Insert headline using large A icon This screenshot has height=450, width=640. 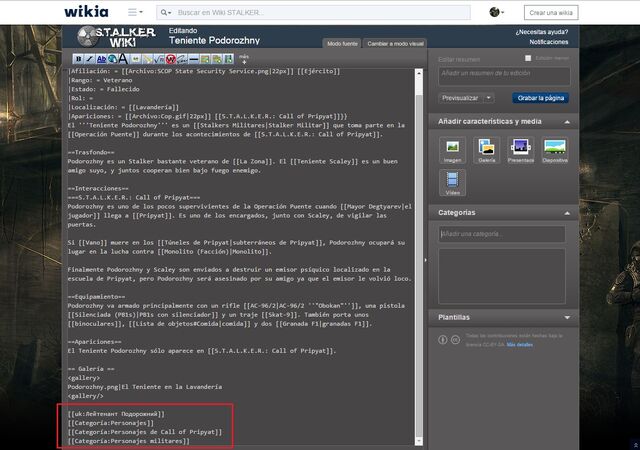point(123,59)
